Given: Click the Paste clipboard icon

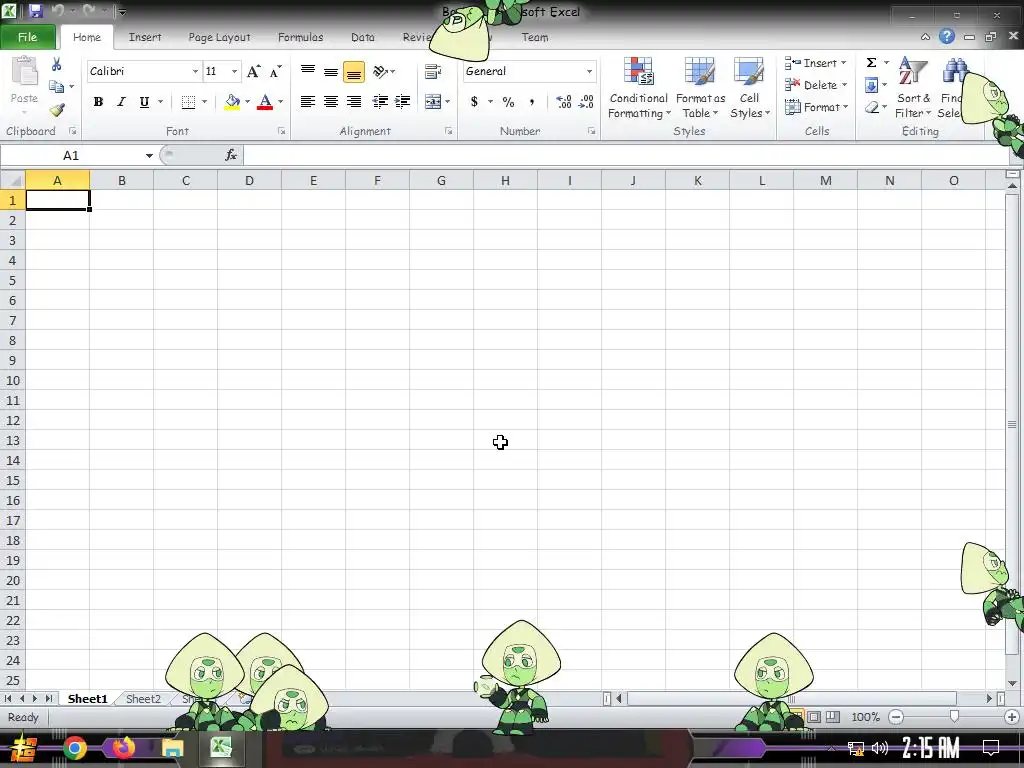Looking at the screenshot, I should (24, 71).
